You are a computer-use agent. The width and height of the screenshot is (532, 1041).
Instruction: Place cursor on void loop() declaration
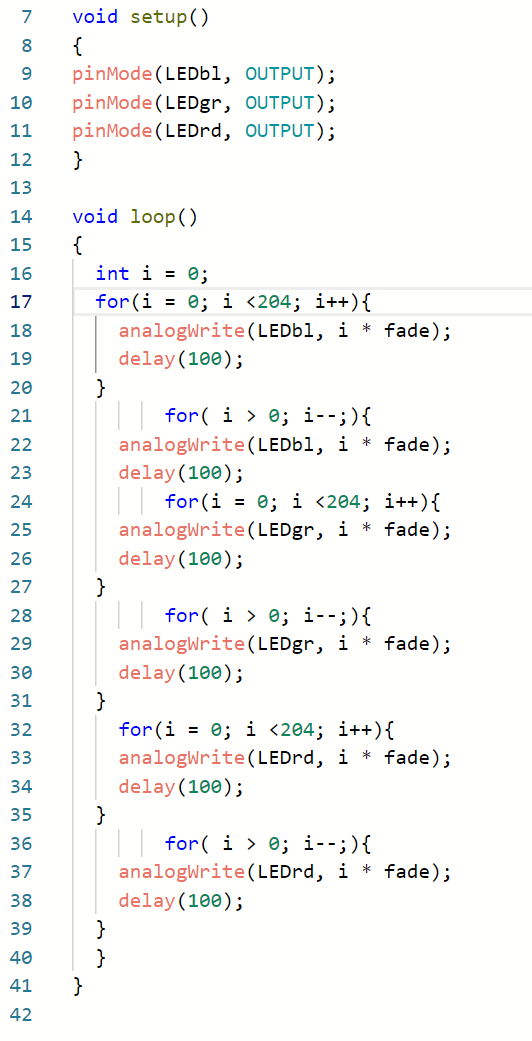[135, 216]
